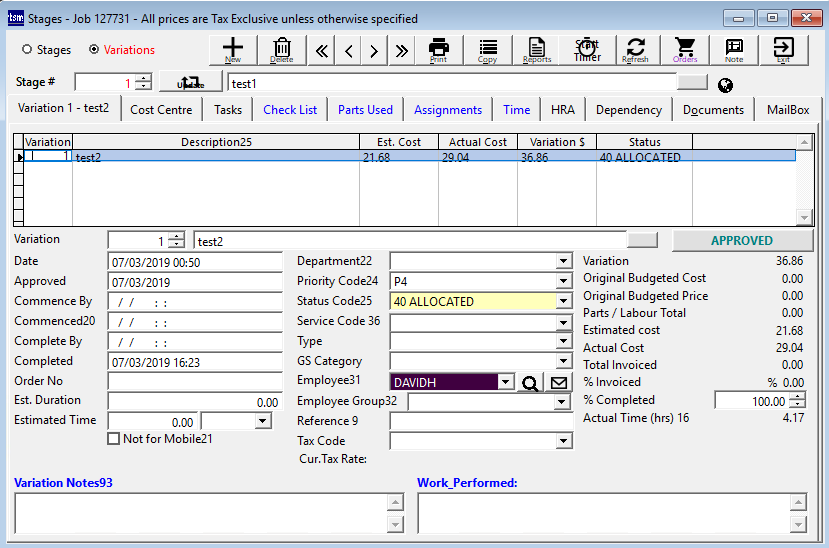
Task: Click the Delete trash can icon
Action: coord(282,50)
